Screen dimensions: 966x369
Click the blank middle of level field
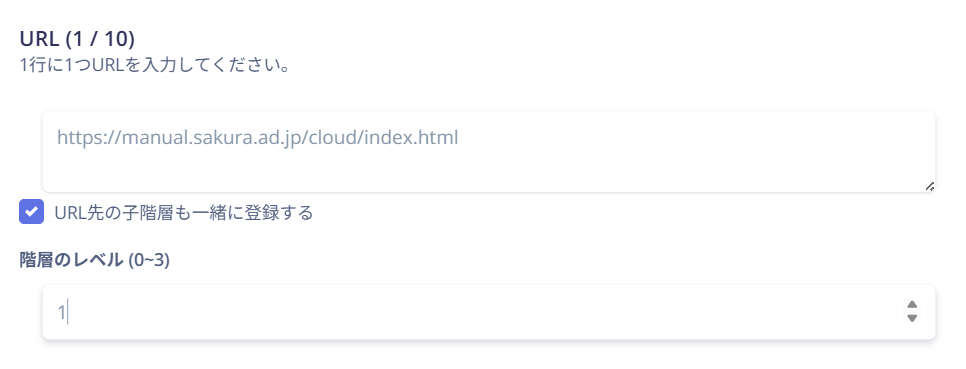point(481,312)
